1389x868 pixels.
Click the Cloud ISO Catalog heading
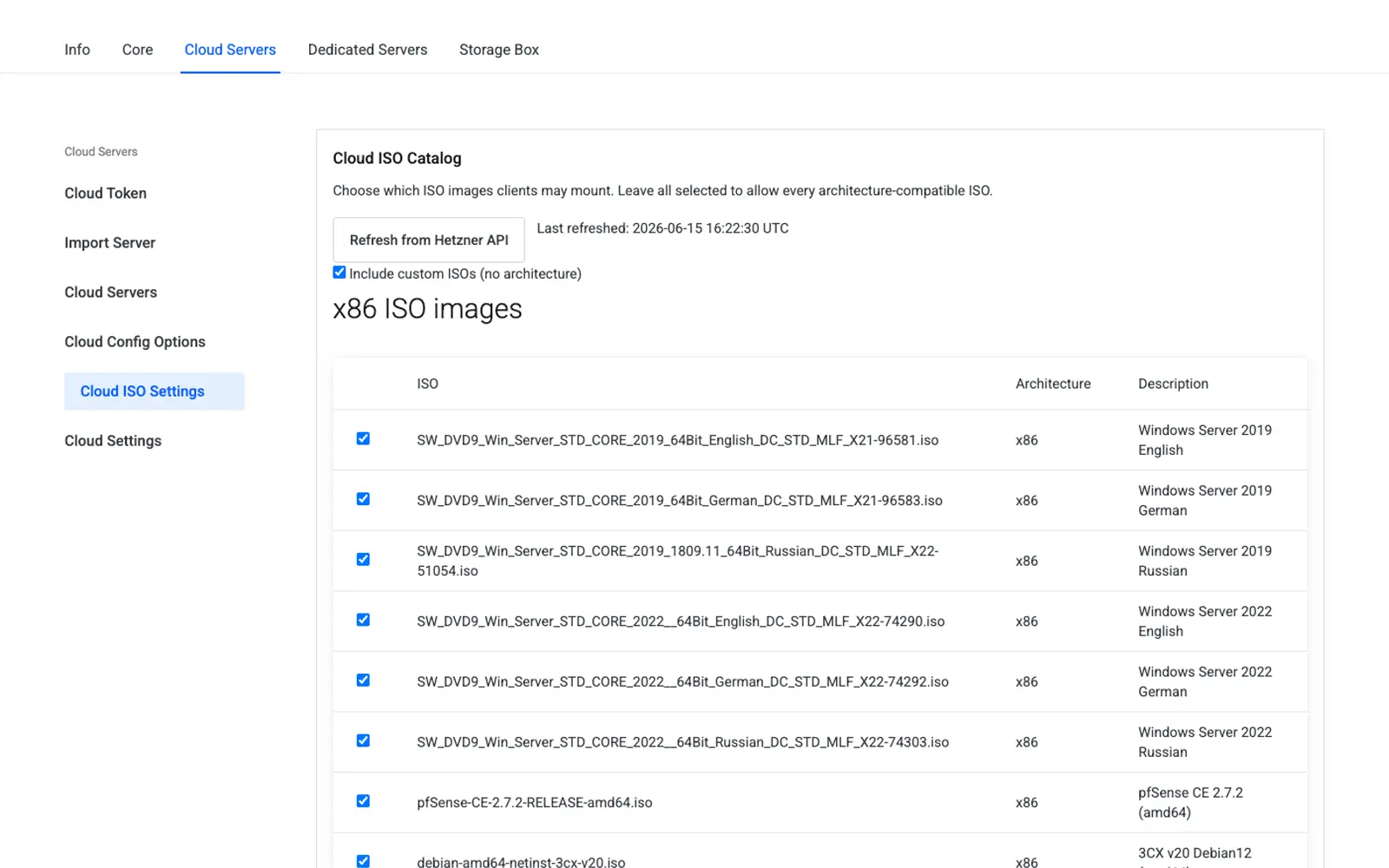click(397, 158)
